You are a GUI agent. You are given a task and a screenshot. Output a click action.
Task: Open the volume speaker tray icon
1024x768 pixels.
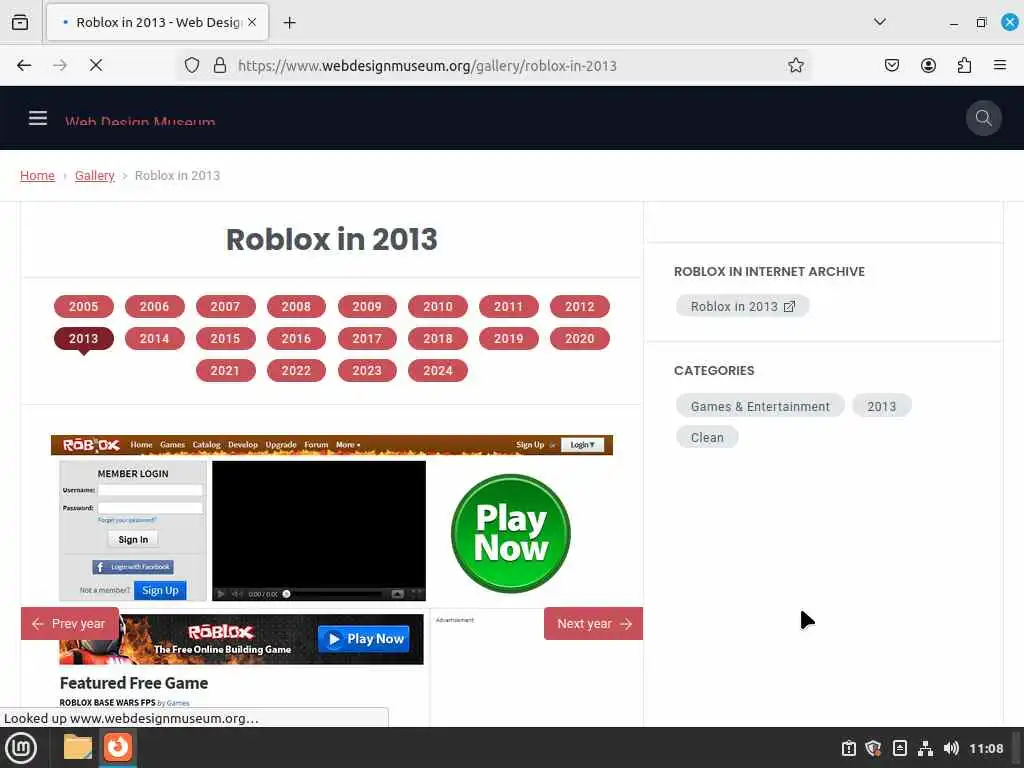(952, 748)
